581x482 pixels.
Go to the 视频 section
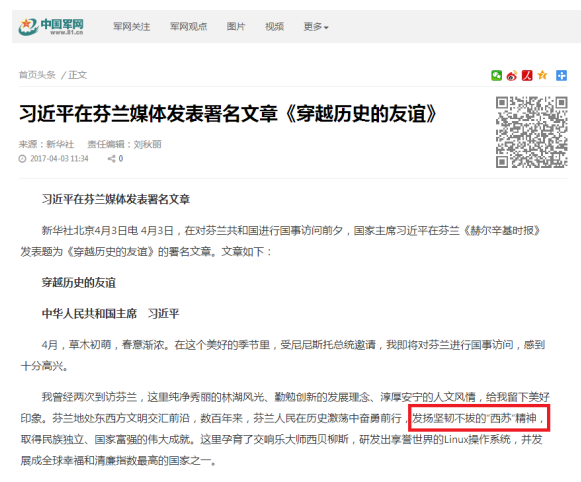pyautogui.click(x=275, y=27)
